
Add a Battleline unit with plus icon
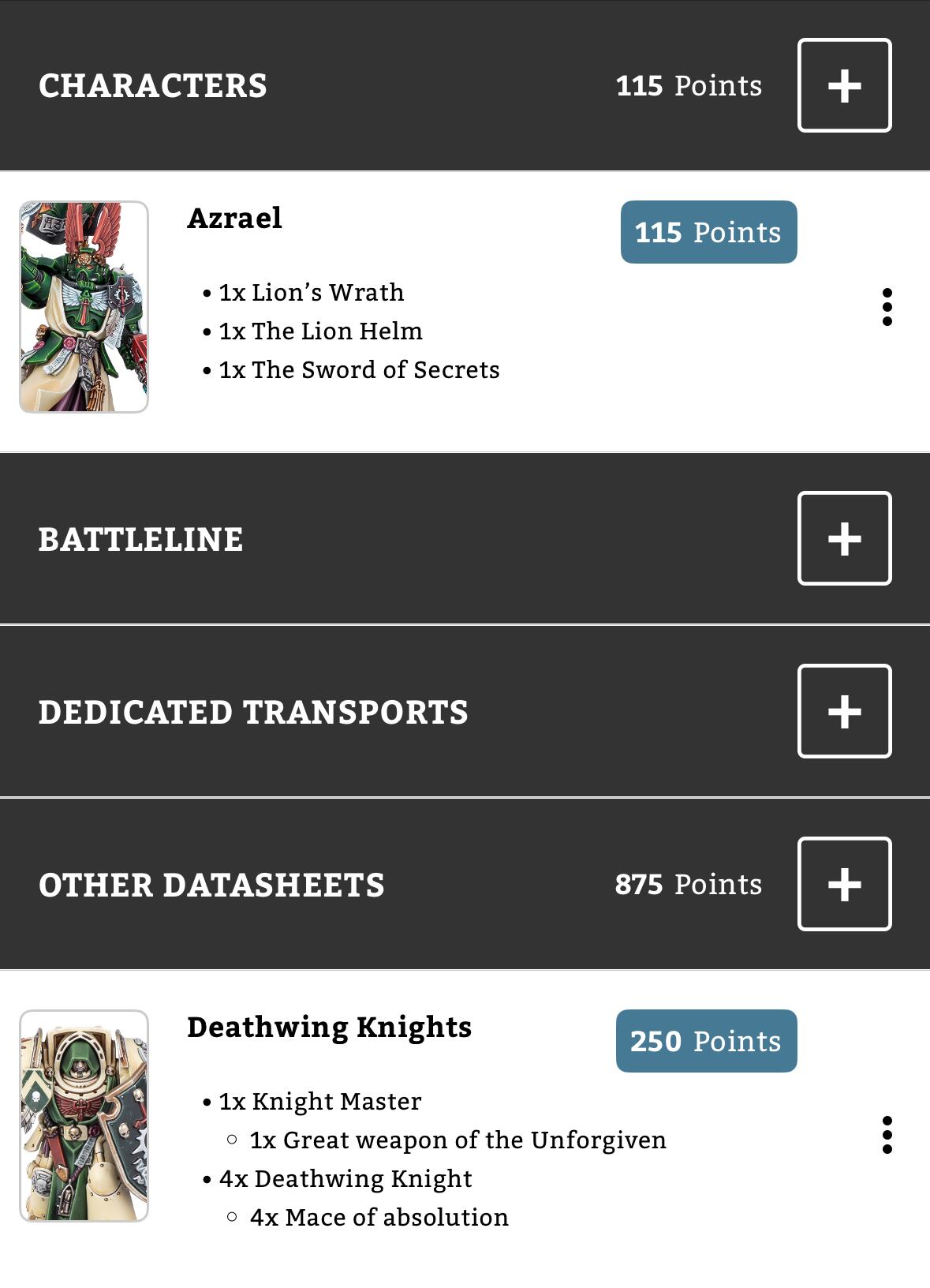tap(844, 538)
